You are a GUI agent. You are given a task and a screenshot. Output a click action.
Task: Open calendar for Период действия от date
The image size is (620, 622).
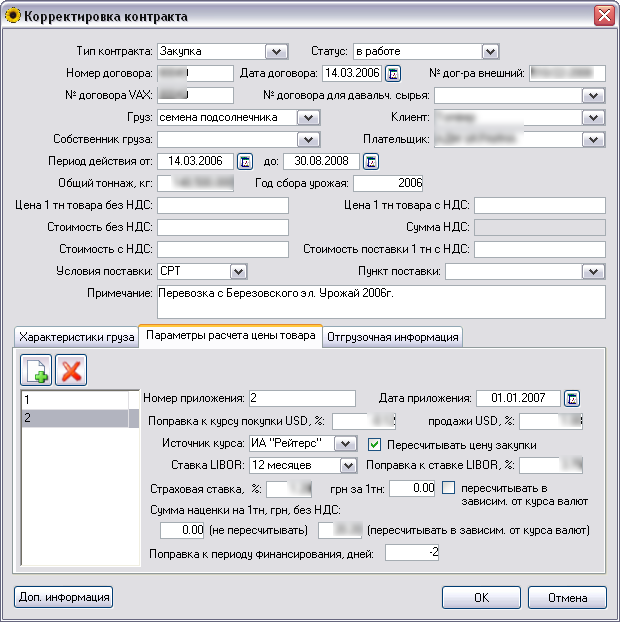(245, 161)
